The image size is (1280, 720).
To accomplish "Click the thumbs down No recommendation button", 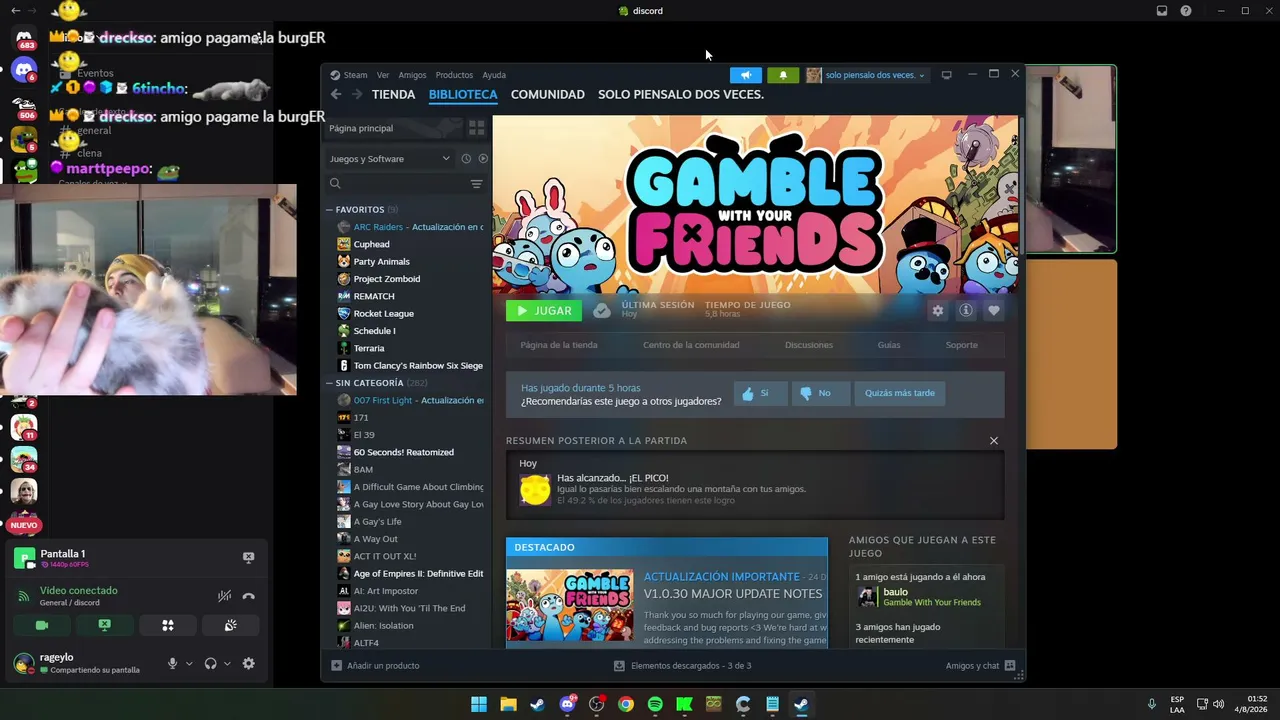I will [820, 393].
